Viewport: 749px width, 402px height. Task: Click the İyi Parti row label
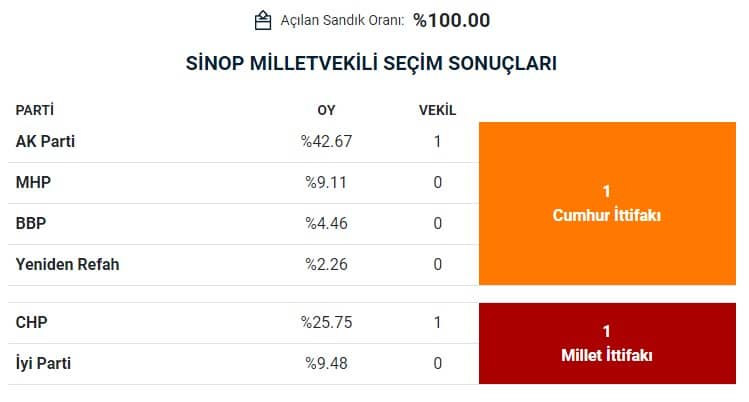(43, 363)
